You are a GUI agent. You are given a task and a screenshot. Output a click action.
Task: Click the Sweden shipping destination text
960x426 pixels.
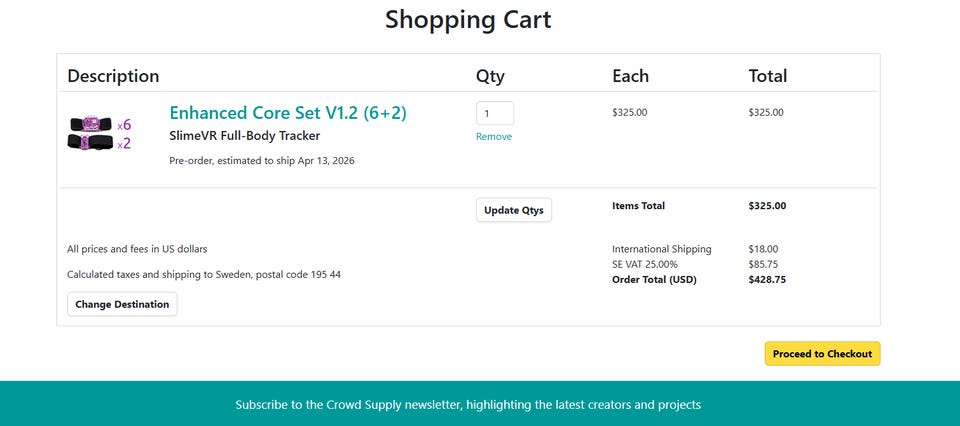(203, 274)
